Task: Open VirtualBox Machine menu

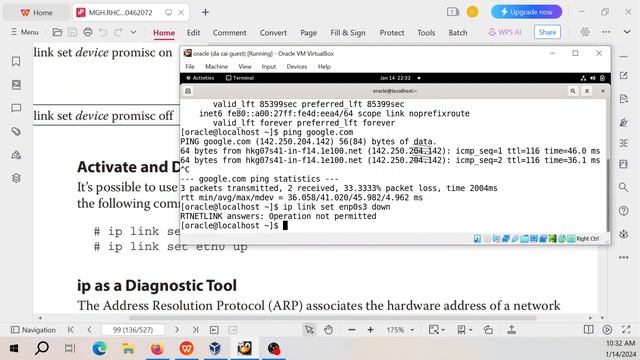Action: coord(216,67)
